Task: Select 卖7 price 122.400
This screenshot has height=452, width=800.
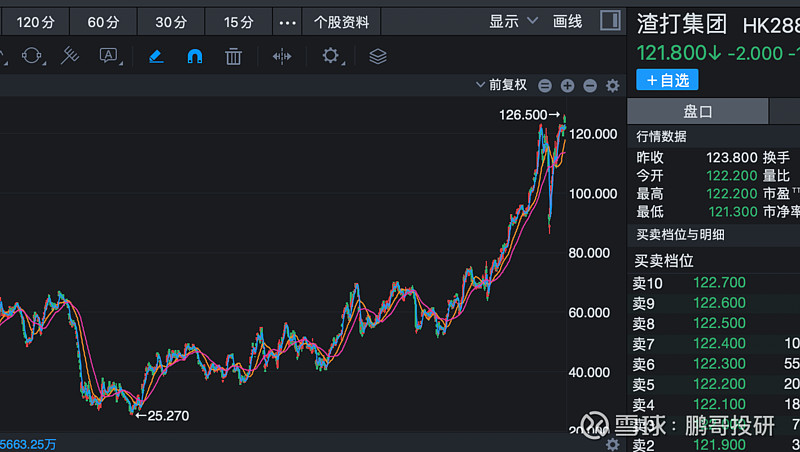Action: [x=719, y=343]
